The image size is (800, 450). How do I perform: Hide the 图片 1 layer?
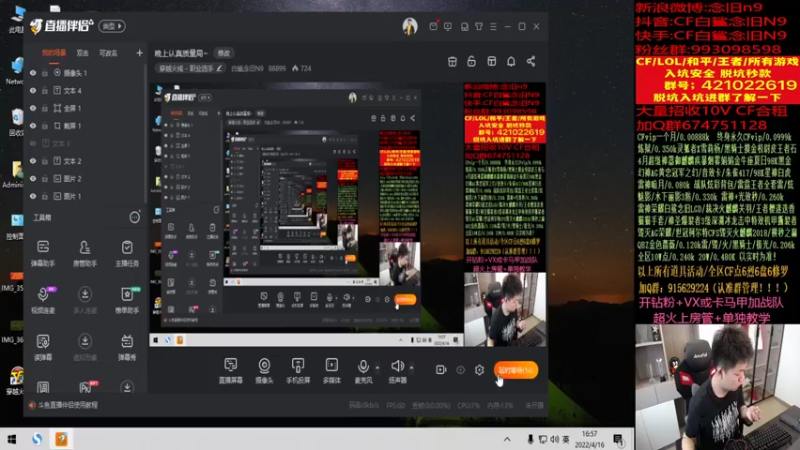tap(33, 196)
